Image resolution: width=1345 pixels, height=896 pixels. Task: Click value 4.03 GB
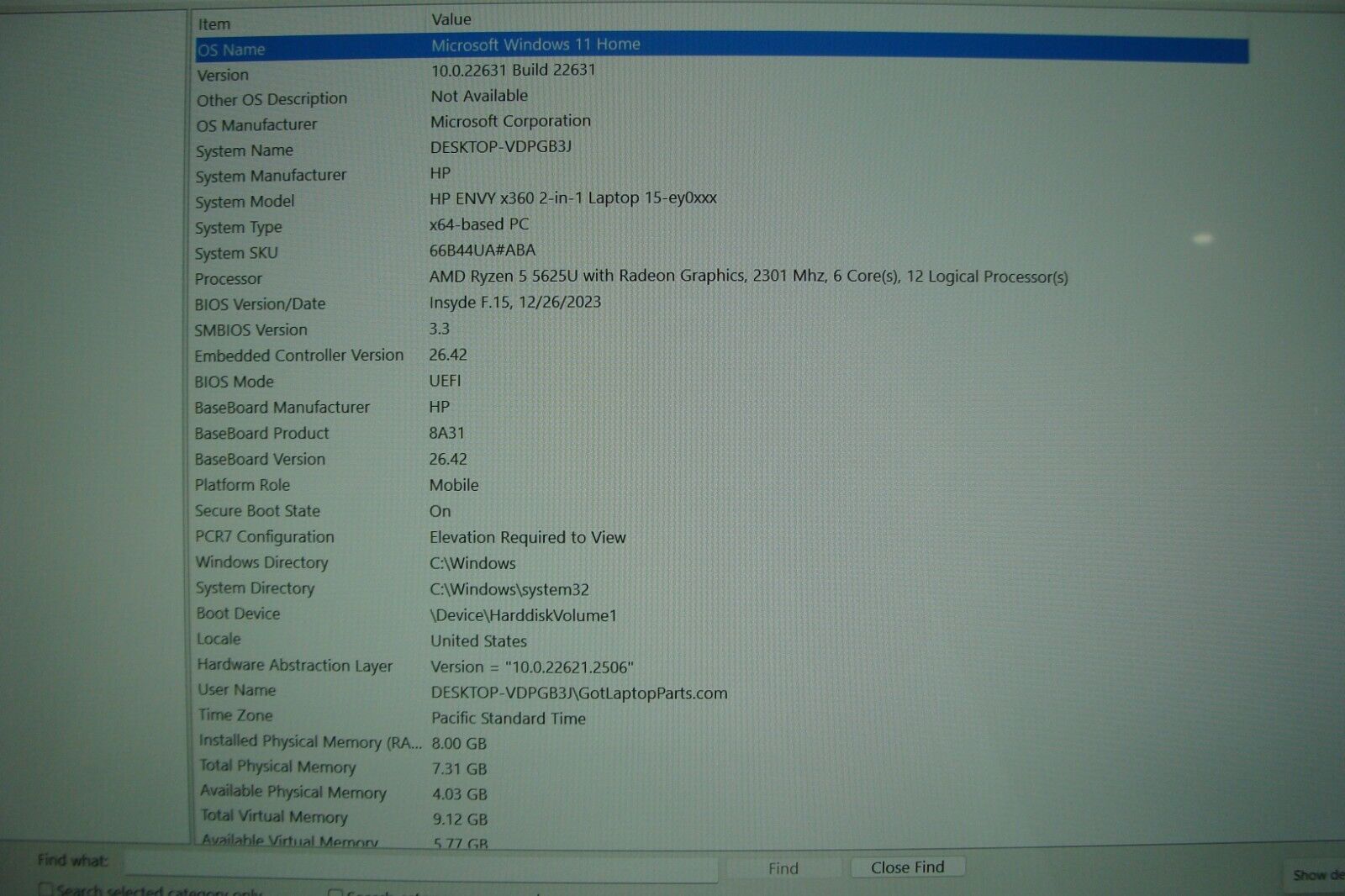[x=460, y=794]
